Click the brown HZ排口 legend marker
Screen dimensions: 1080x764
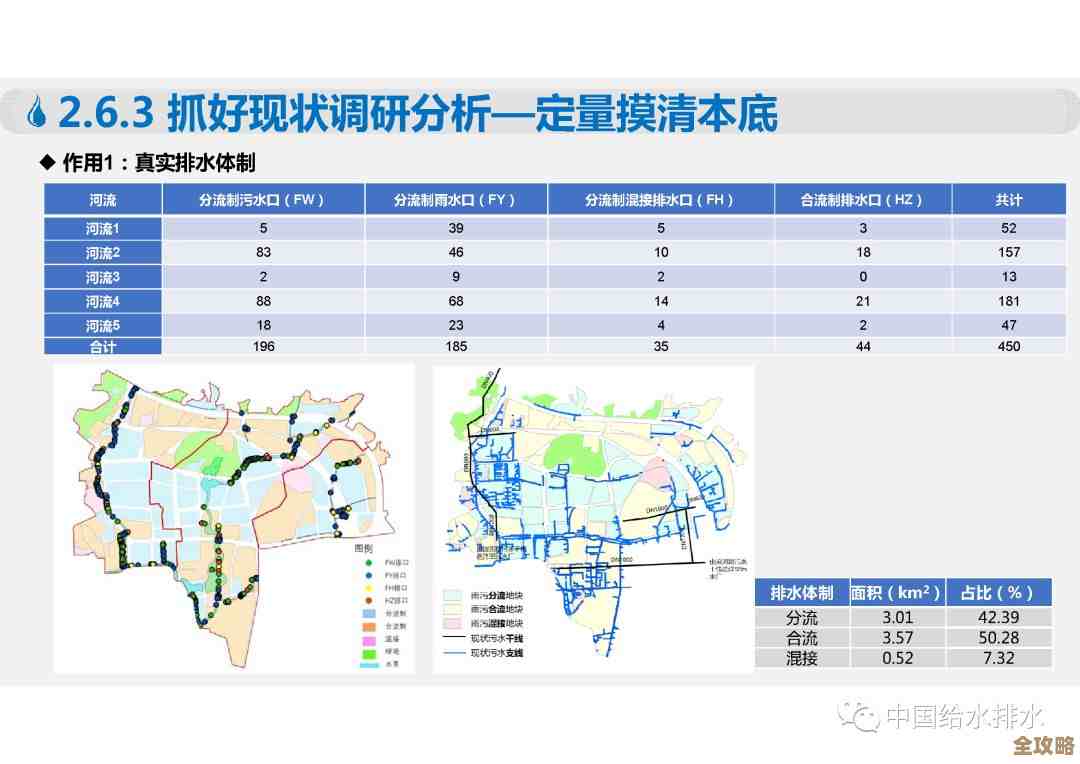(368, 600)
